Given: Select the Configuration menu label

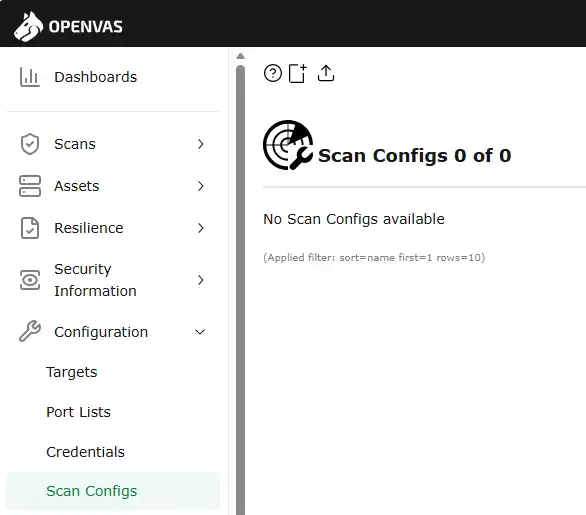Looking at the screenshot, I should [101, 332].
